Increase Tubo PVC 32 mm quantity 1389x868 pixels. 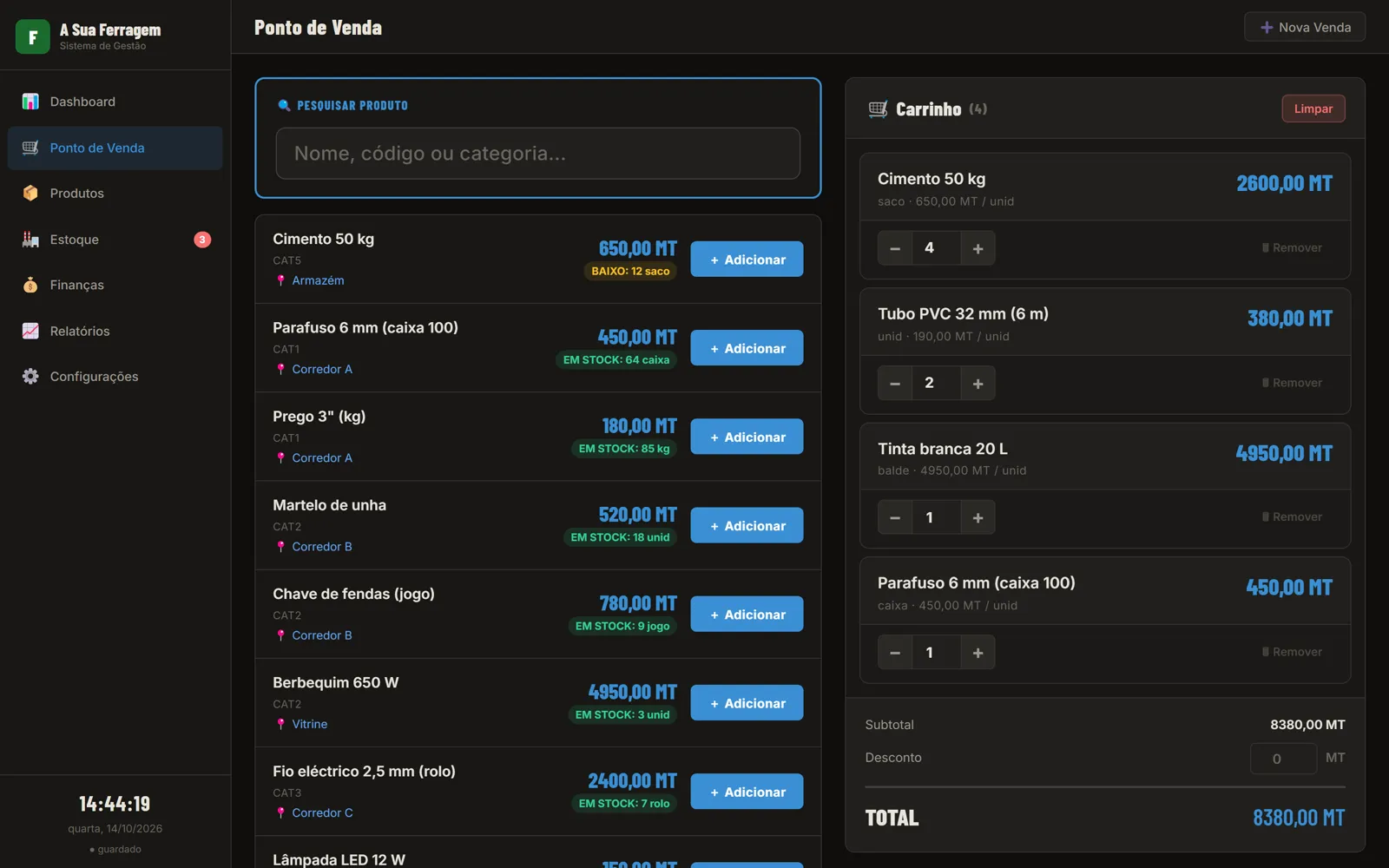(978, 383)
